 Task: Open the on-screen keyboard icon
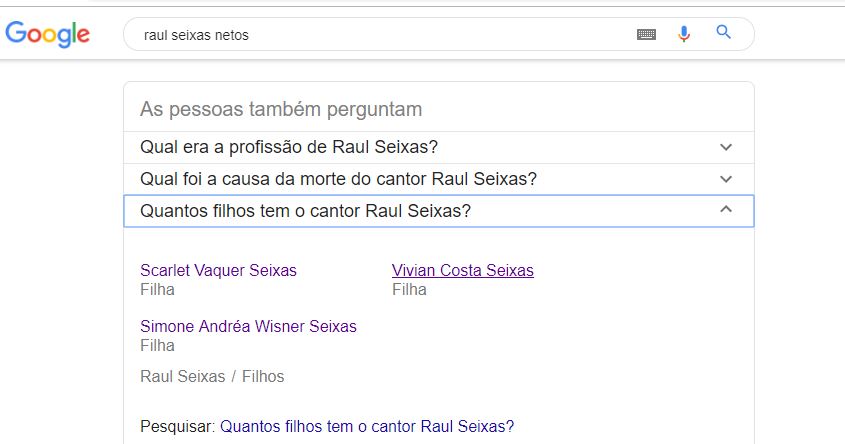pyautogui.click(x=646, y=34)
